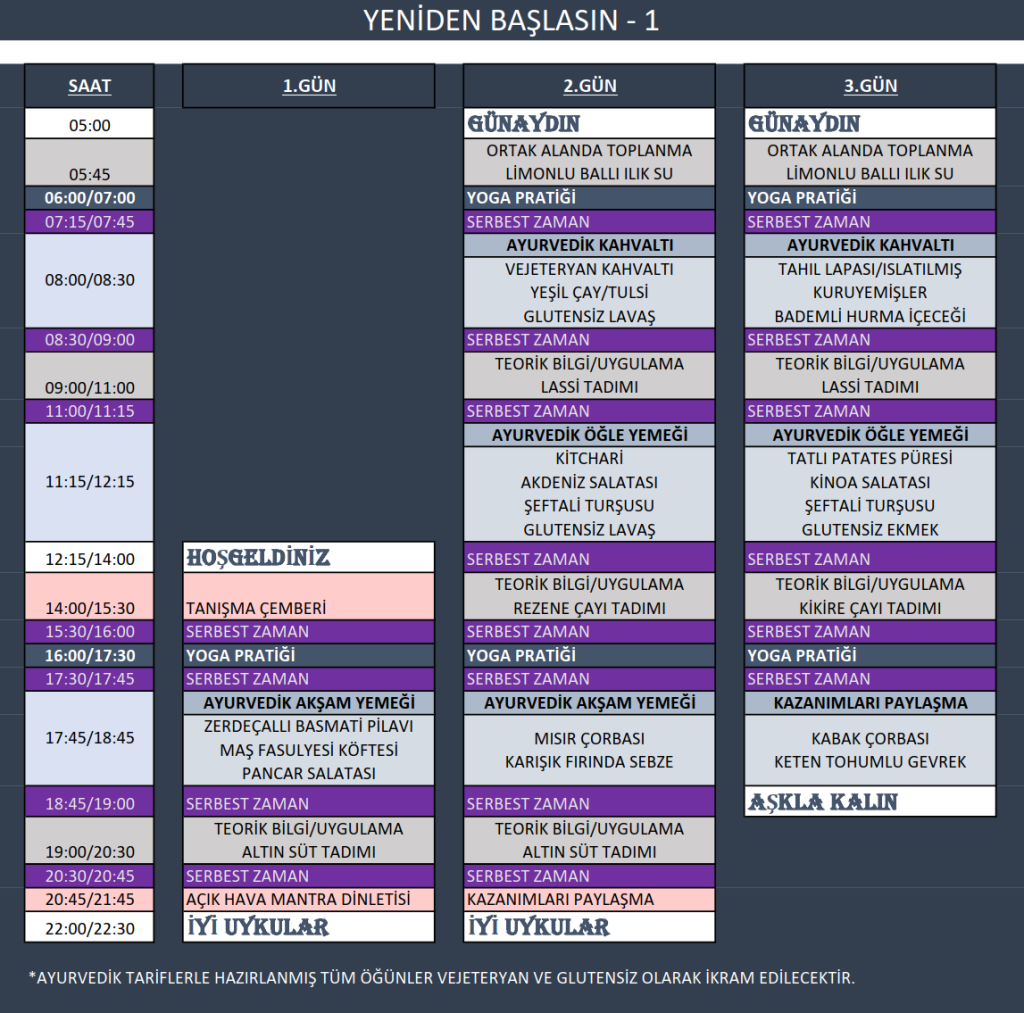Select the 3.GÜN header cell

(870, 86)
